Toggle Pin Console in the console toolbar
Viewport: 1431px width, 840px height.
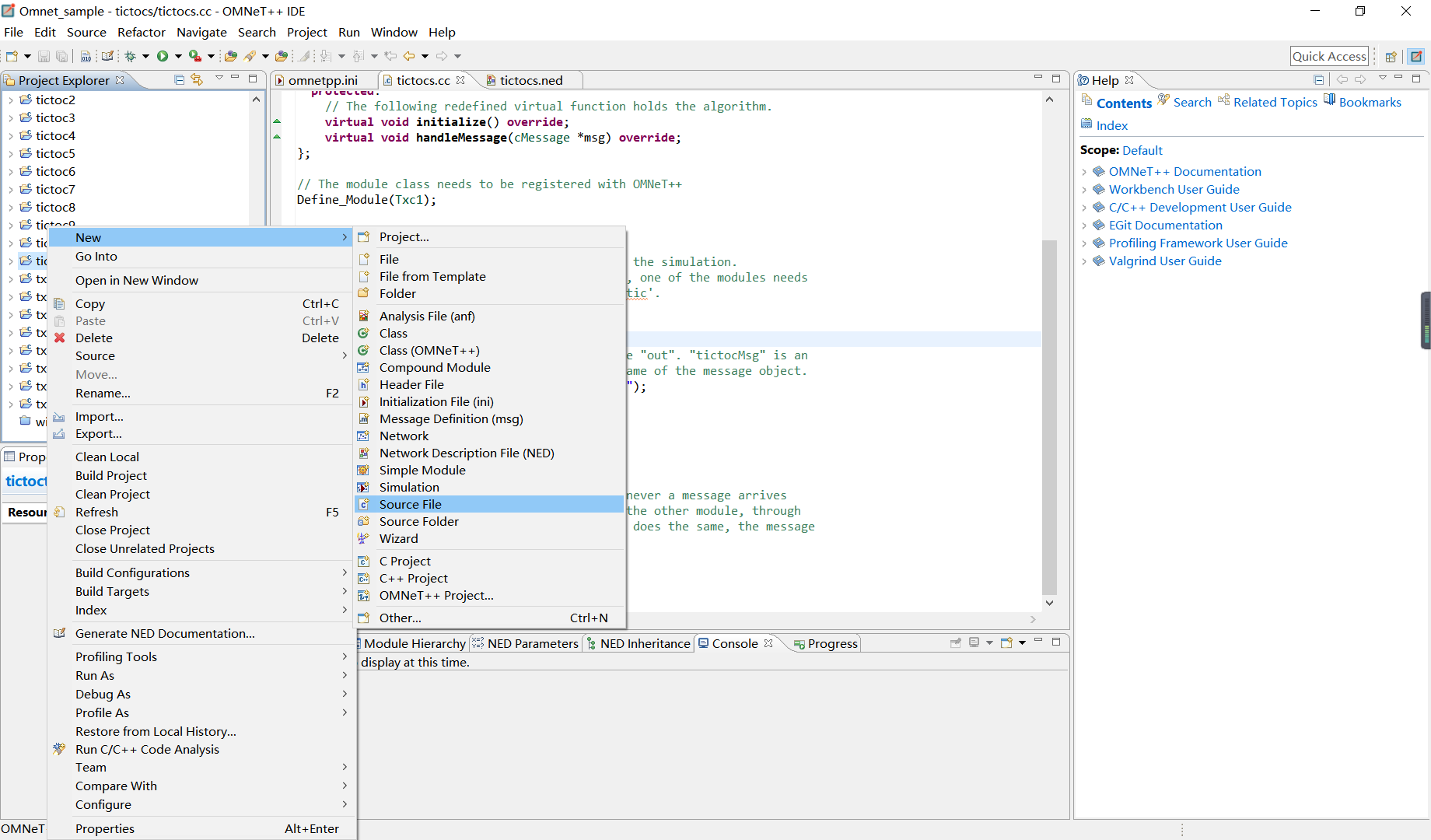(x=956, y=642)
